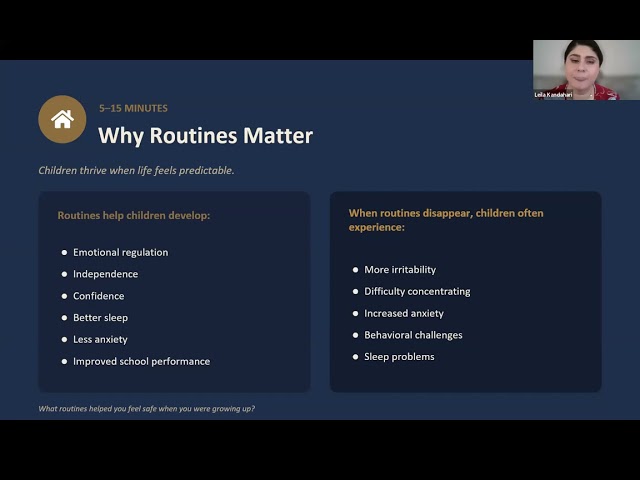Click 'Children thrive when life feels predictable.'

click(x=136, y=170)
